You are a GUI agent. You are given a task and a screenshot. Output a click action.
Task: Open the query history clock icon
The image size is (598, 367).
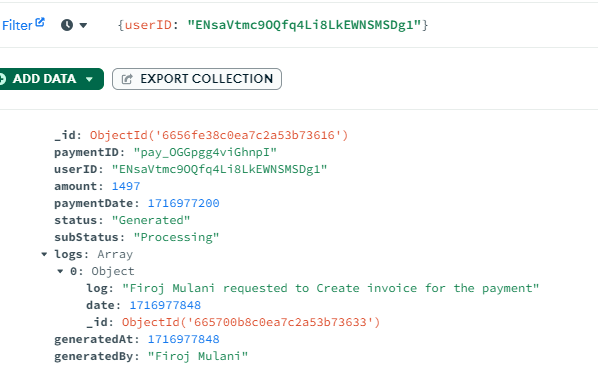click(67, 25)
